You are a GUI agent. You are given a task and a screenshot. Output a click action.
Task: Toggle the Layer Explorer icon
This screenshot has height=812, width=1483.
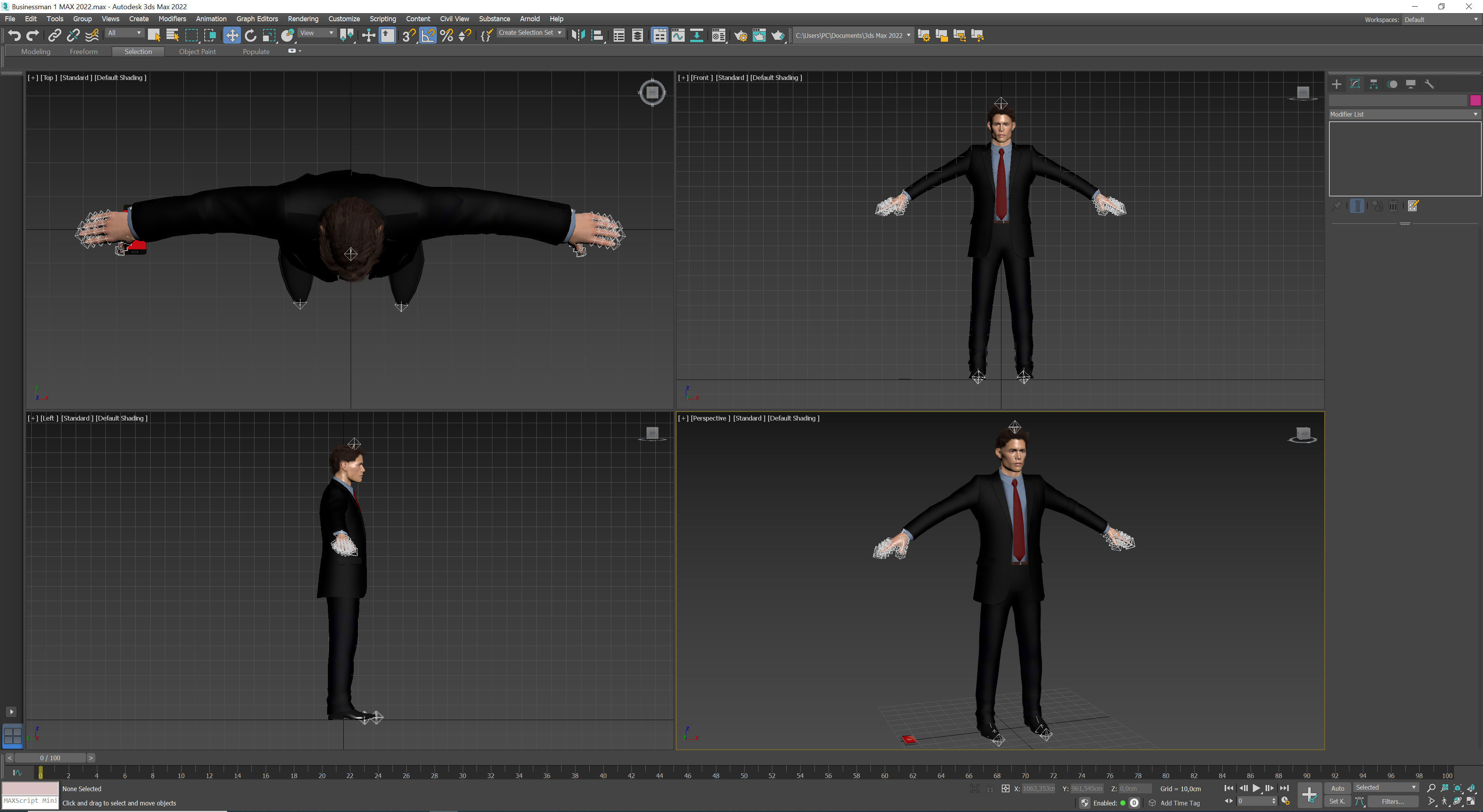(x=638, y=36)
